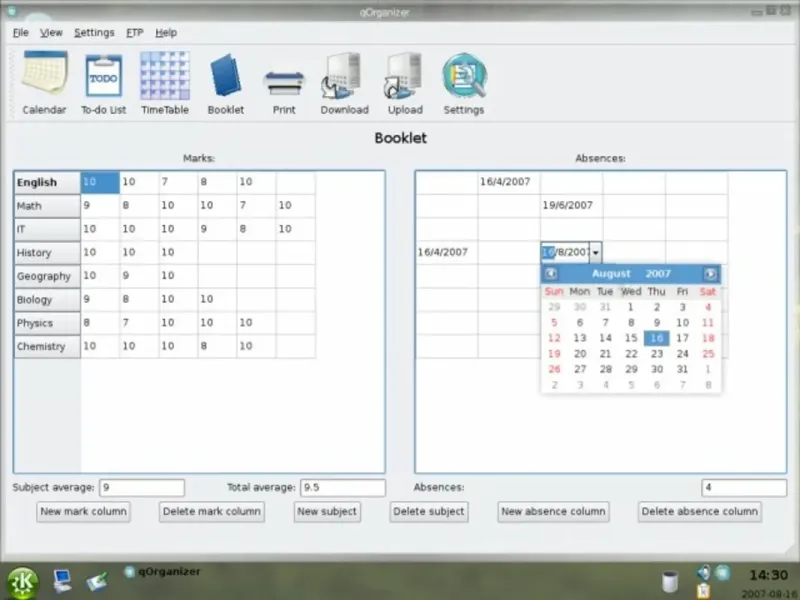Select the IT subject row header

(x=47, y=230)
